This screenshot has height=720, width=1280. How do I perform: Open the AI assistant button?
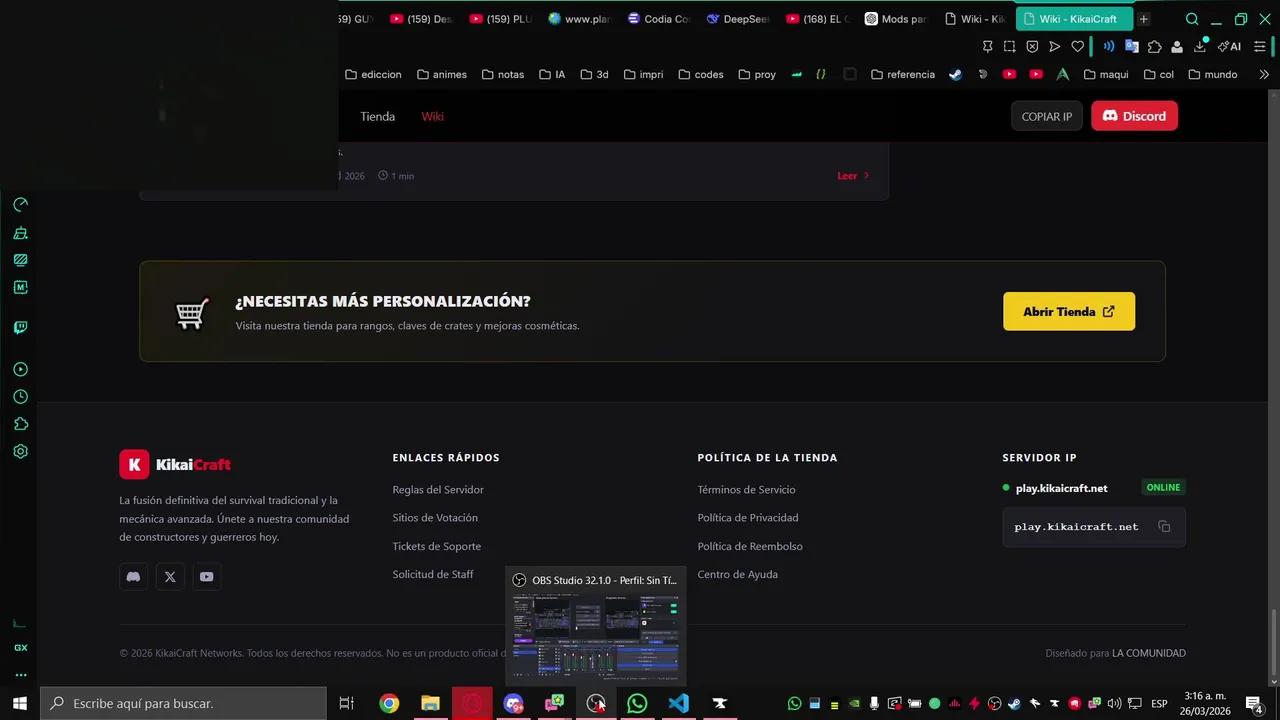click(x=1229, y=46)
